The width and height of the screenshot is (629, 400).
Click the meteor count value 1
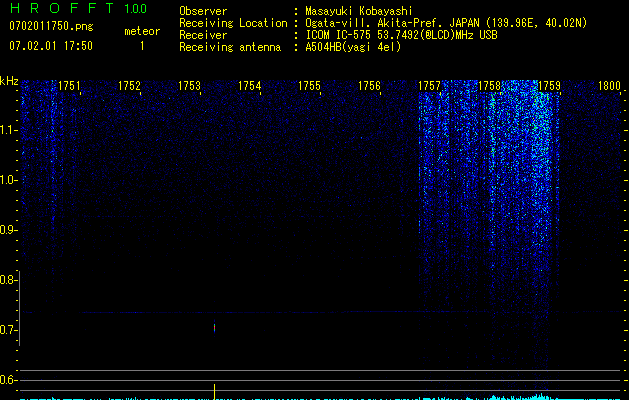(x=142, y=46)
